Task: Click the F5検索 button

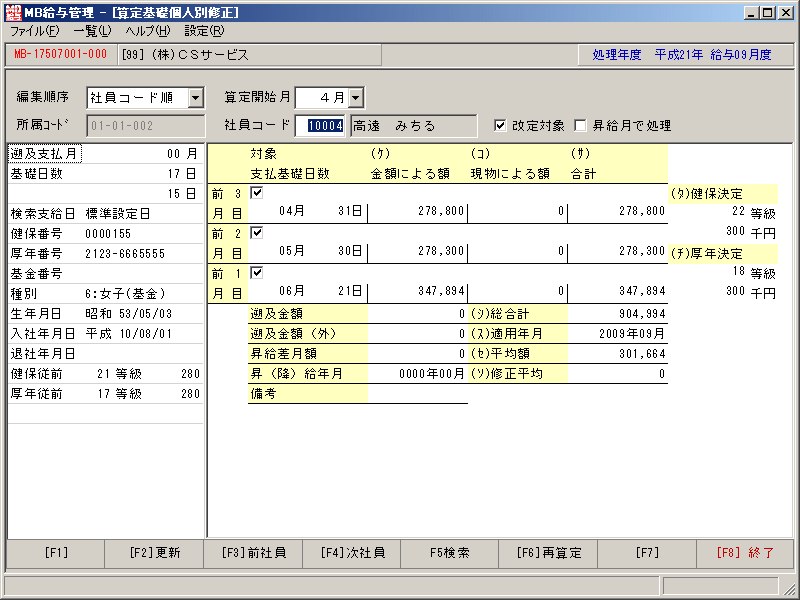Action: point(450,553)
